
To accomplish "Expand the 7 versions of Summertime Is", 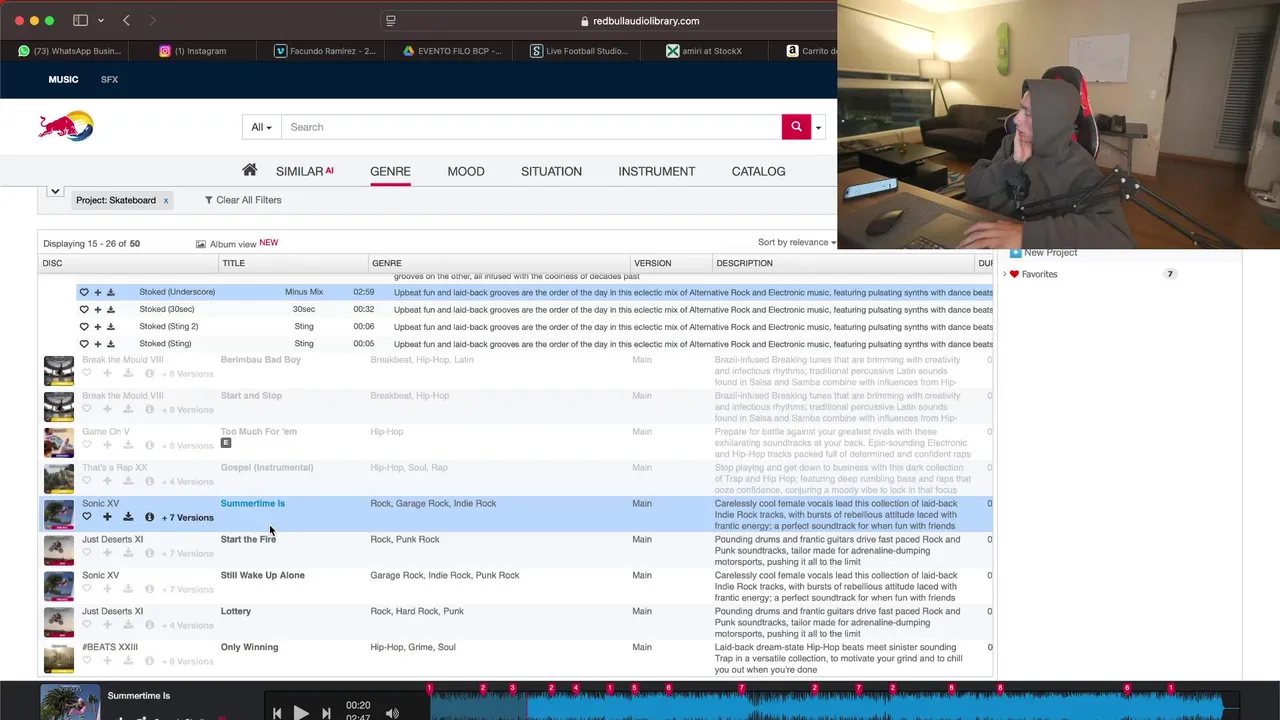I will point(188,517).
